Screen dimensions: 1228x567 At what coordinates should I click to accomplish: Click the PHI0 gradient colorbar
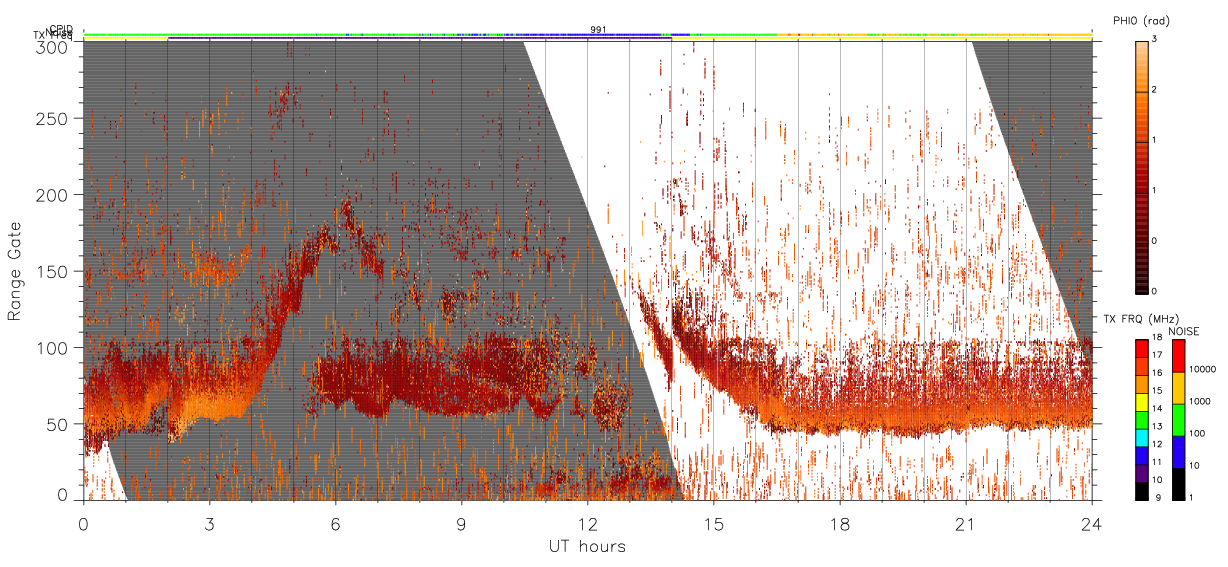1143,166
